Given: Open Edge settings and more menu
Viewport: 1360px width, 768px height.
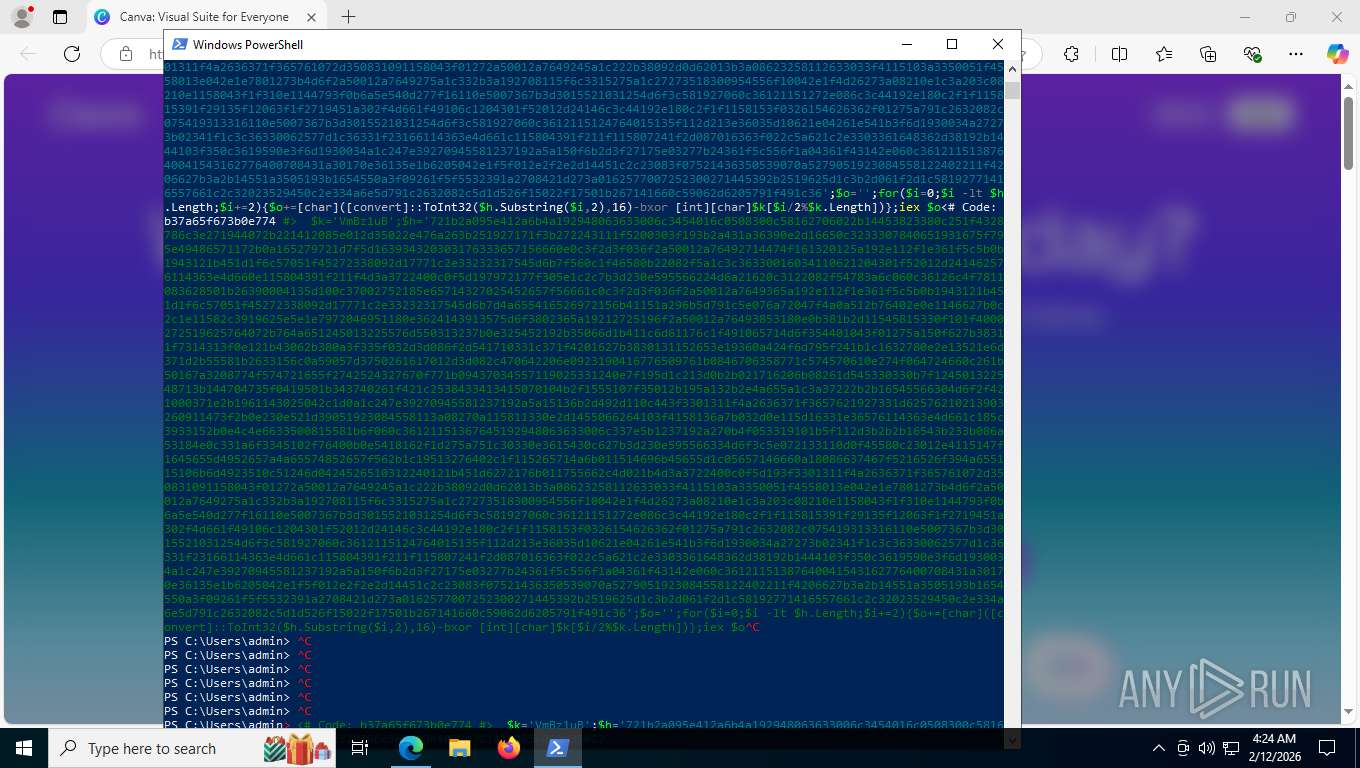Looking at the screenshot, I should (1296, 54).
